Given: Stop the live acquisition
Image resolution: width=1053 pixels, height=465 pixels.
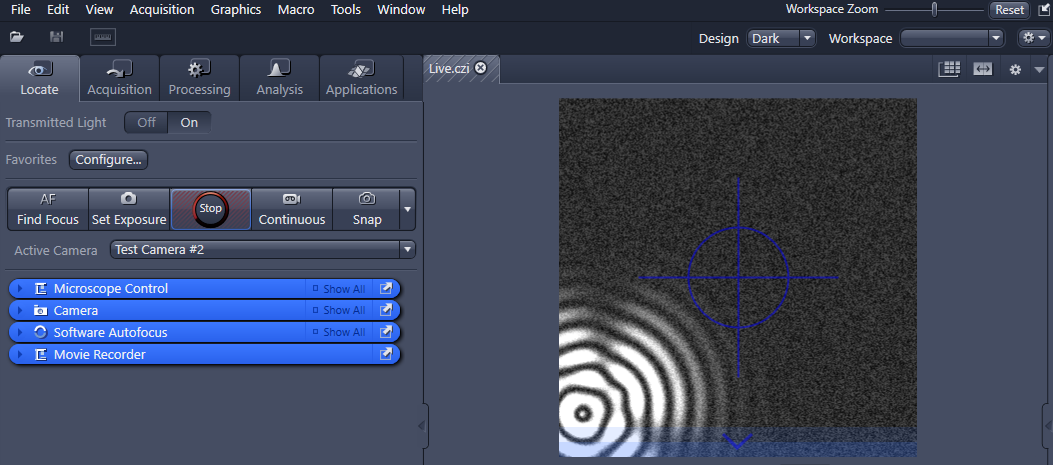Looking at the screenshot, I should point(210,209).
